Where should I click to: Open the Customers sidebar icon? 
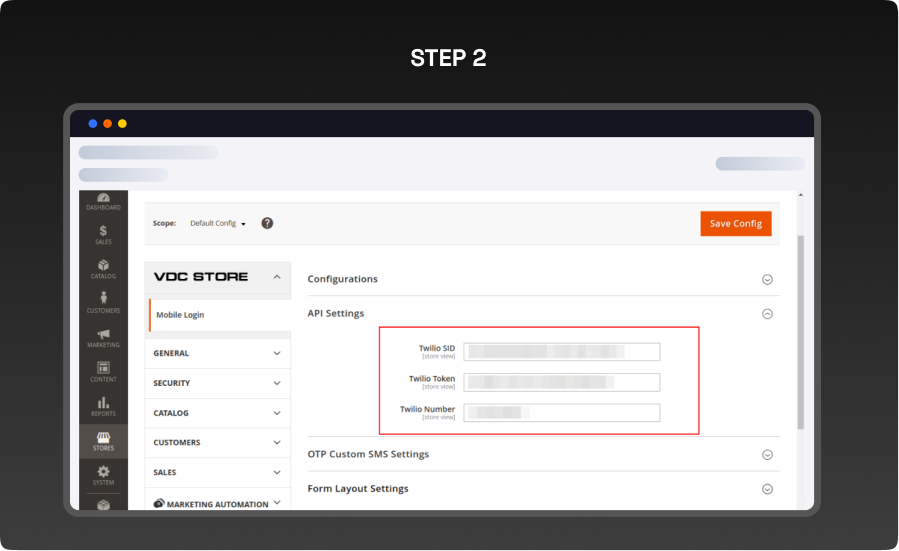[103, 302]
